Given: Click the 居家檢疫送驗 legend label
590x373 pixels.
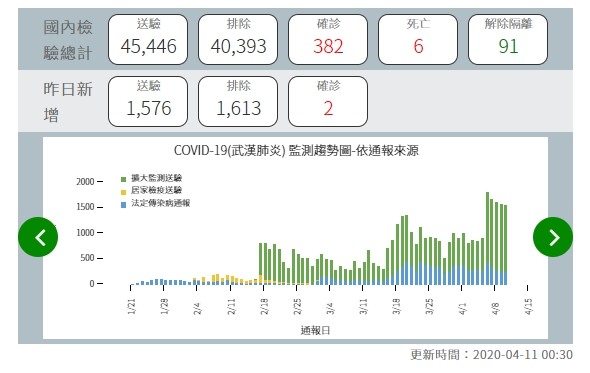Looking at the screenshot, I should pyautogui.click(x=157, y=190).
